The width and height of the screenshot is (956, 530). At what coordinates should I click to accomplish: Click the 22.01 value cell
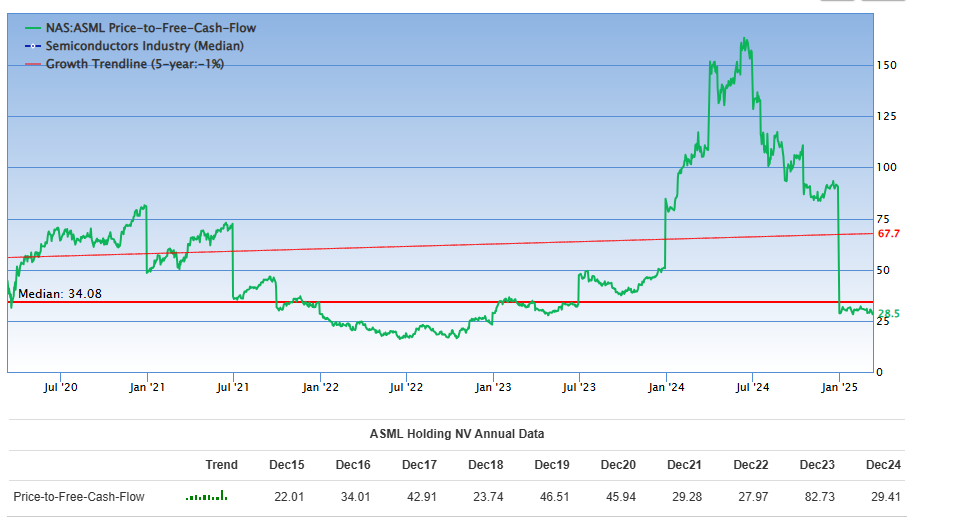pos(289,497)
